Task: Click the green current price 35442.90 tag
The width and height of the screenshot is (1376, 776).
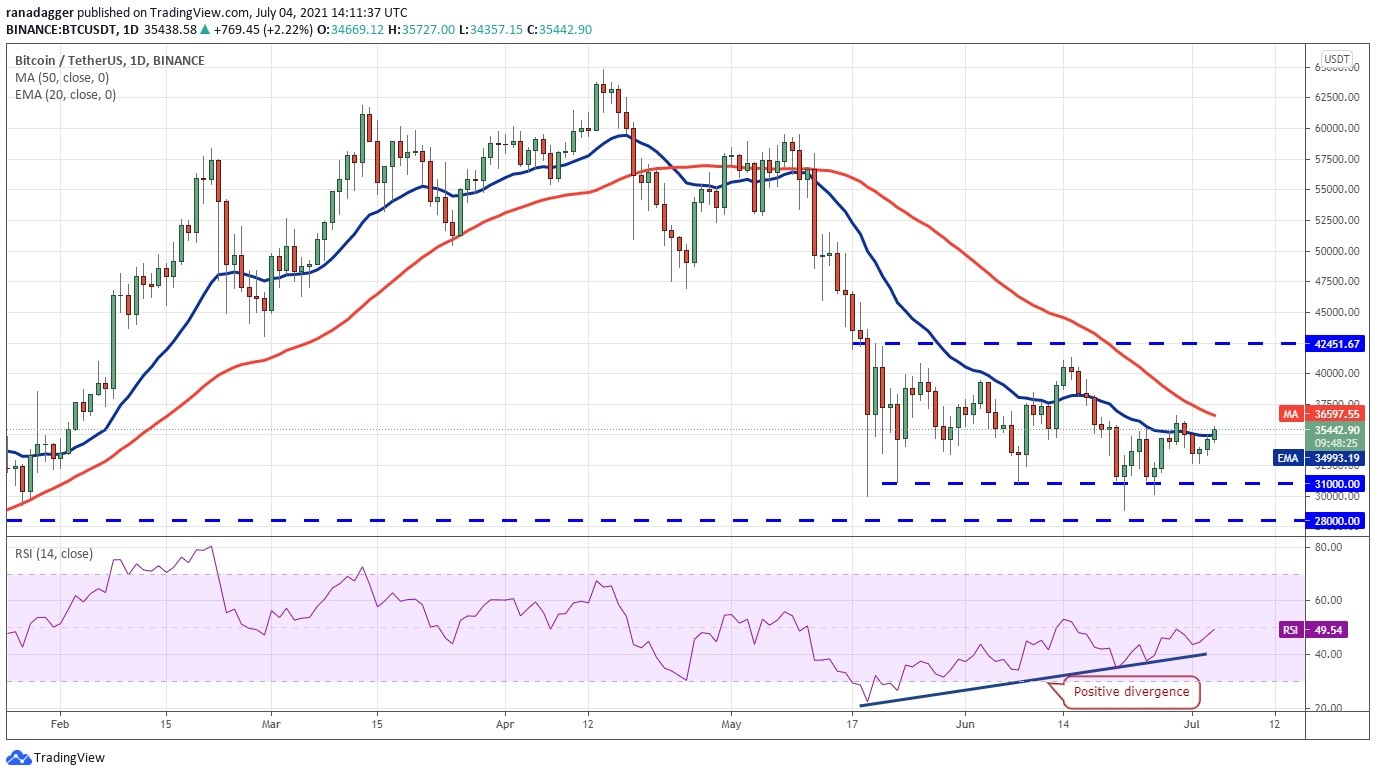Action: (x=1335, y=436)
